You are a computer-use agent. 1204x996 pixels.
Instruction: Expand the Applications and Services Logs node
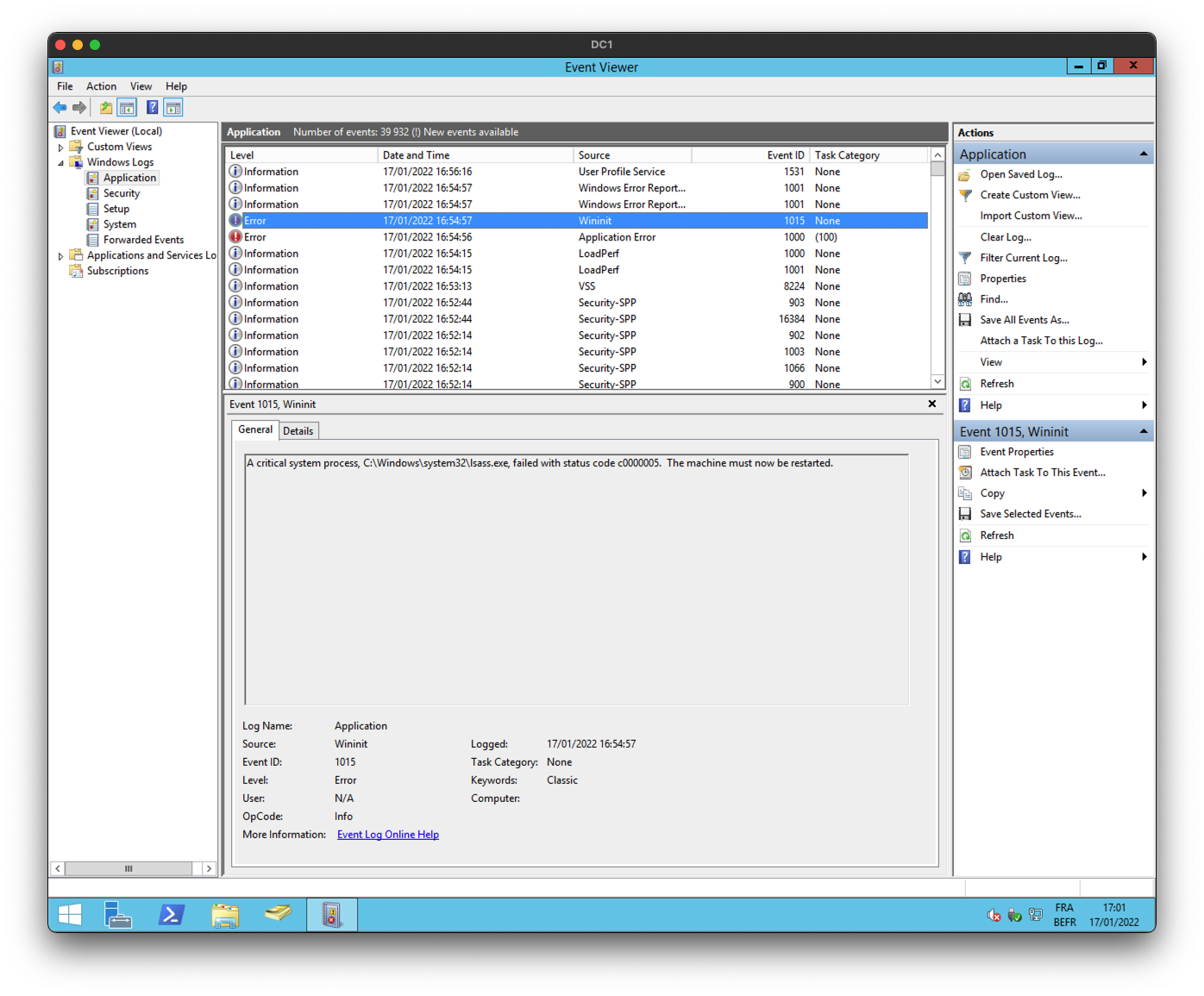pos(60,256)
